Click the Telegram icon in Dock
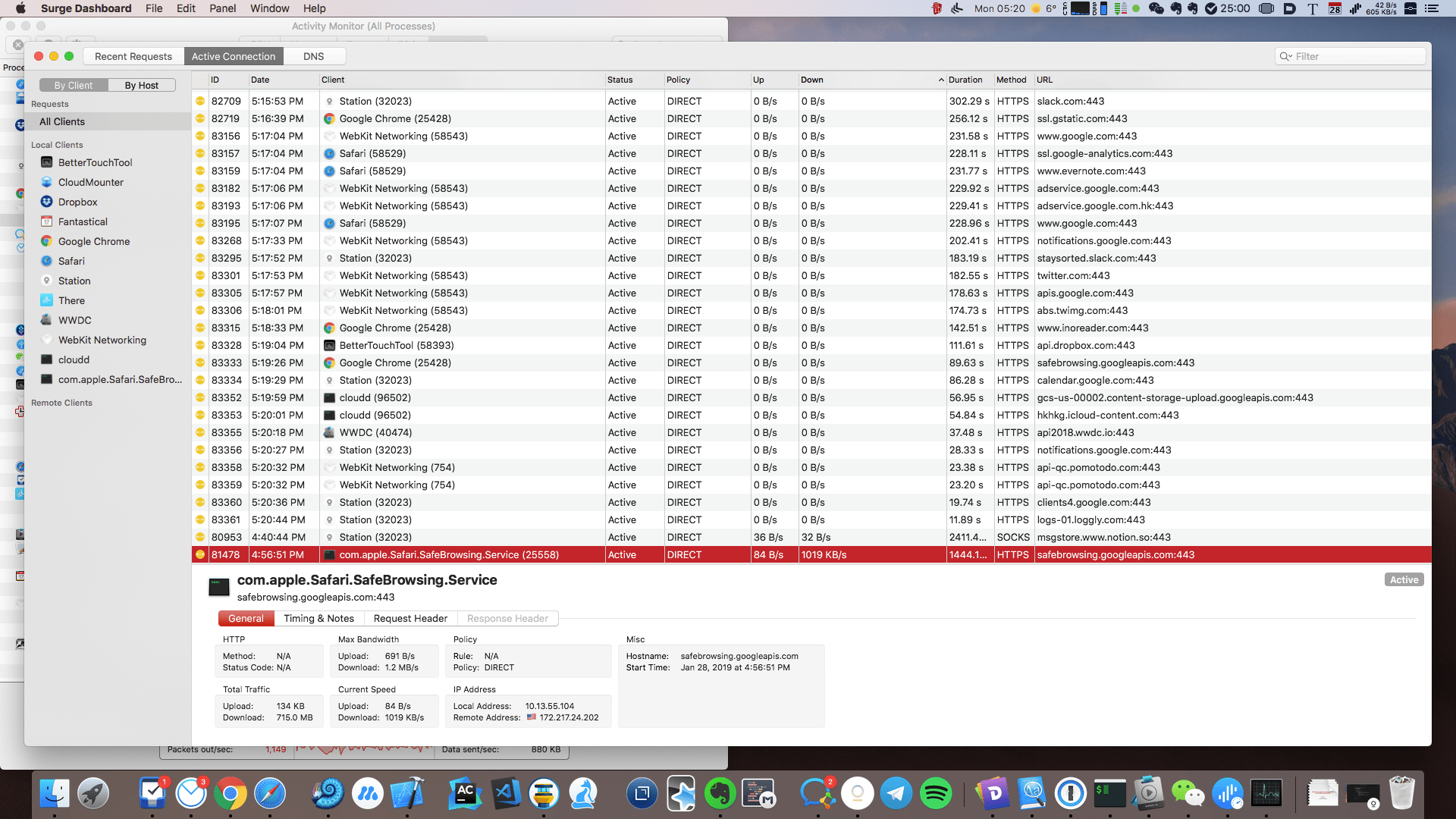Viewport: 1456px width, 819px height. (896, 794)
